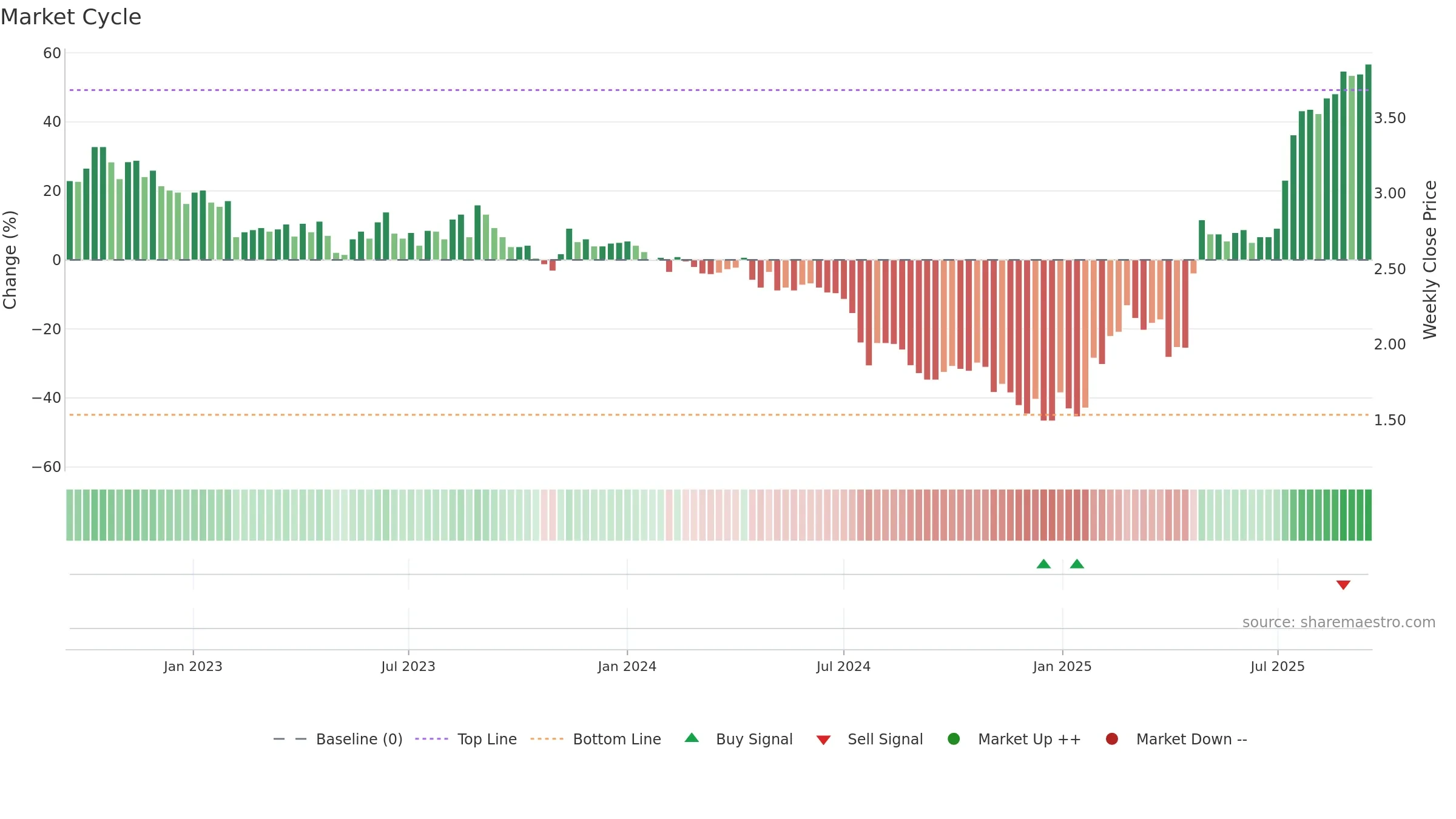Click the purple dotted Top Line legend marker
Screen dimensions: 1456x819
[431, 739]
